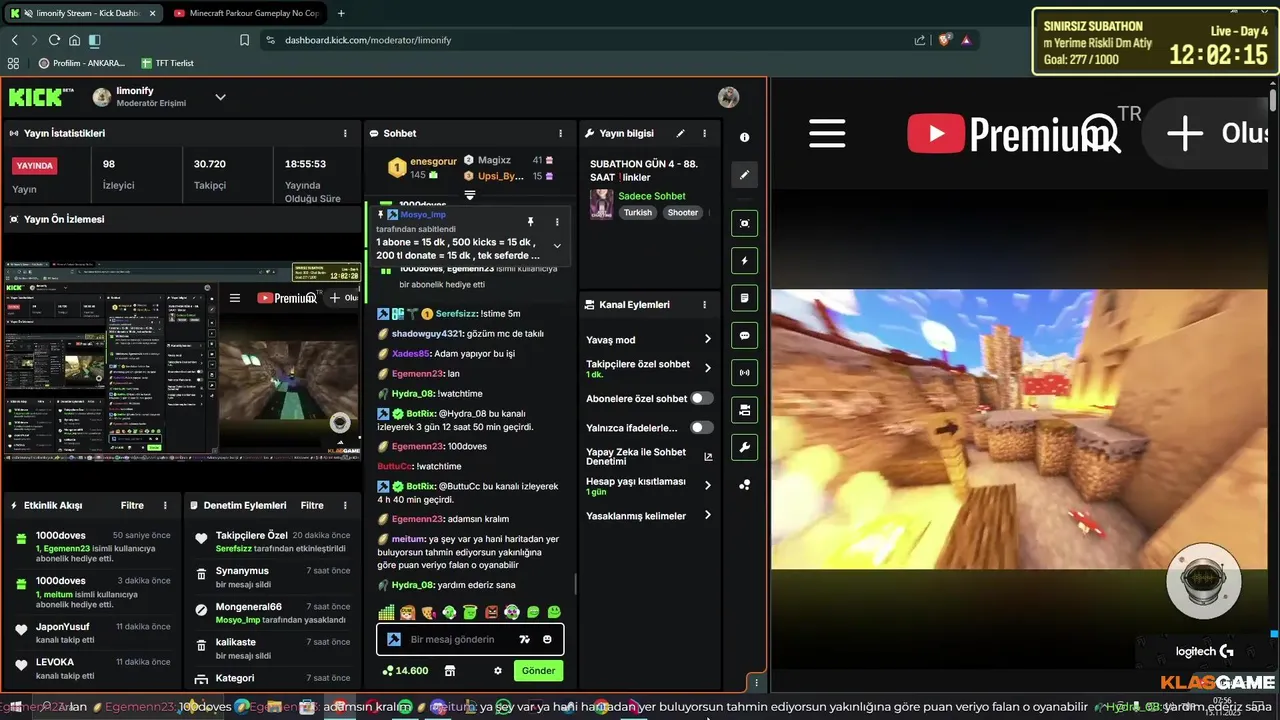Open the emoji picker in message box
The image size is (1280, 720).
click(547, 639)
